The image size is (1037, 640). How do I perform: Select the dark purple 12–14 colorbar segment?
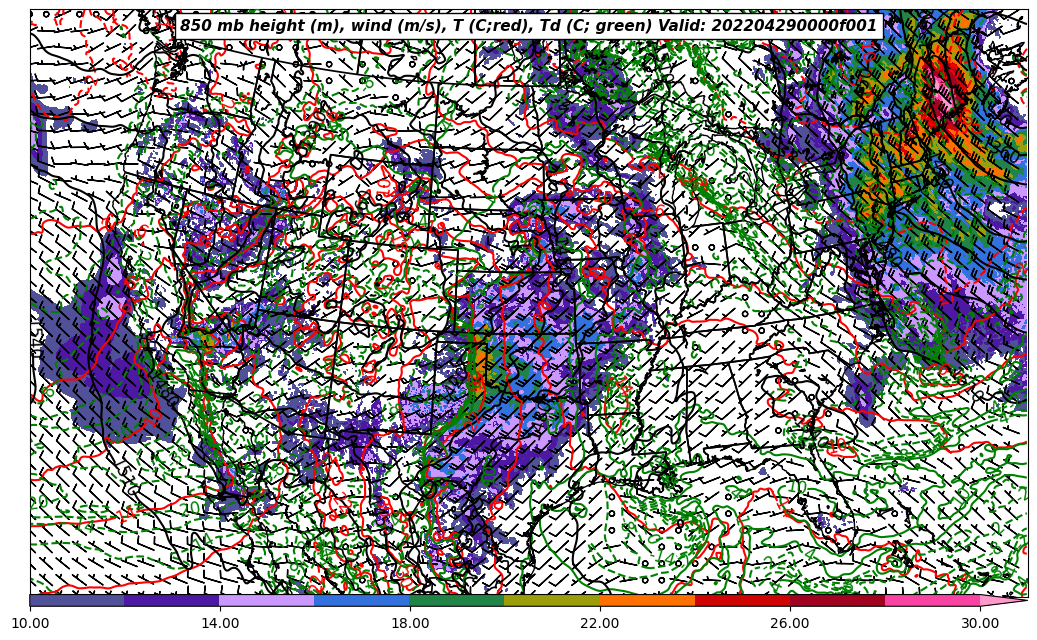coord(172,601)
